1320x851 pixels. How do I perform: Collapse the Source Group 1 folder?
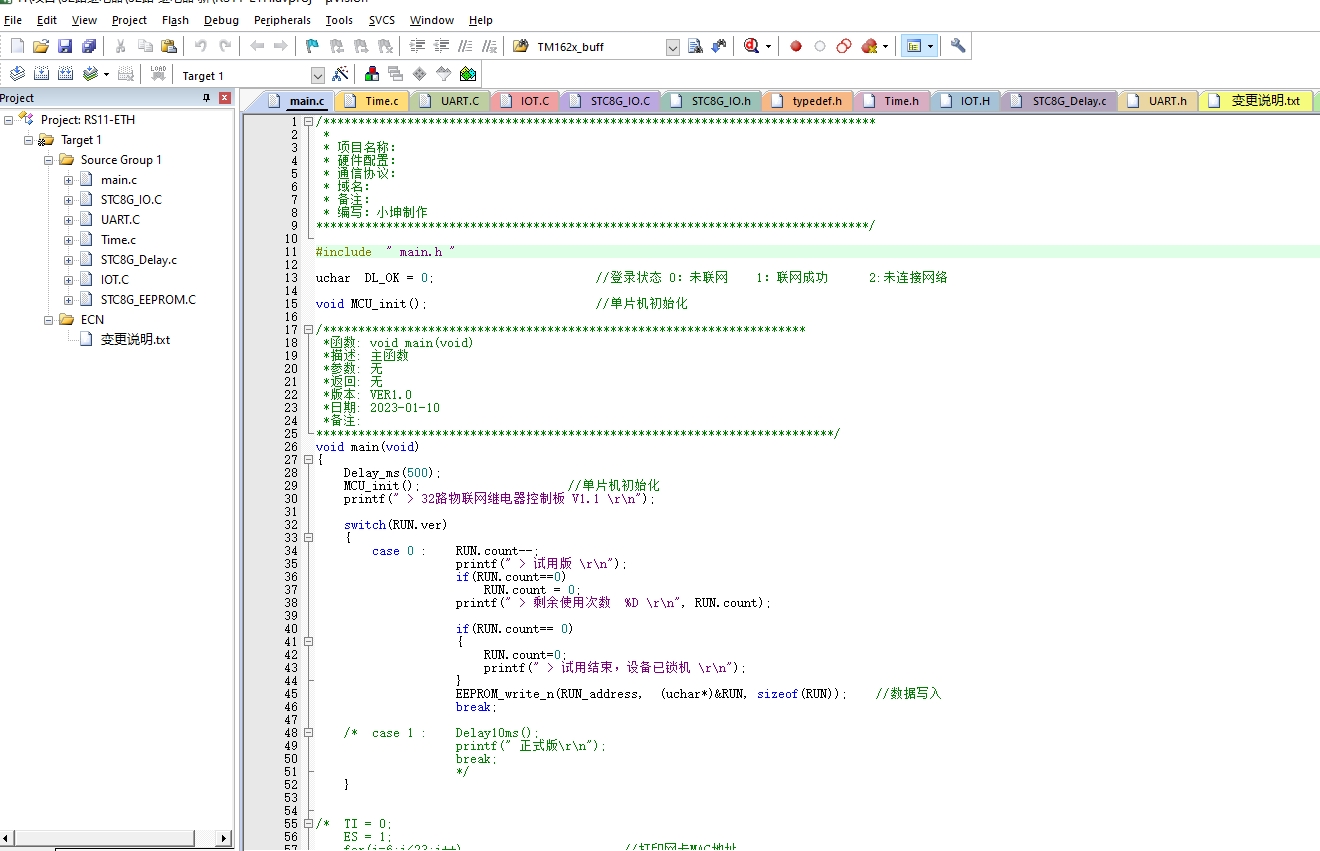coord(48,160)
